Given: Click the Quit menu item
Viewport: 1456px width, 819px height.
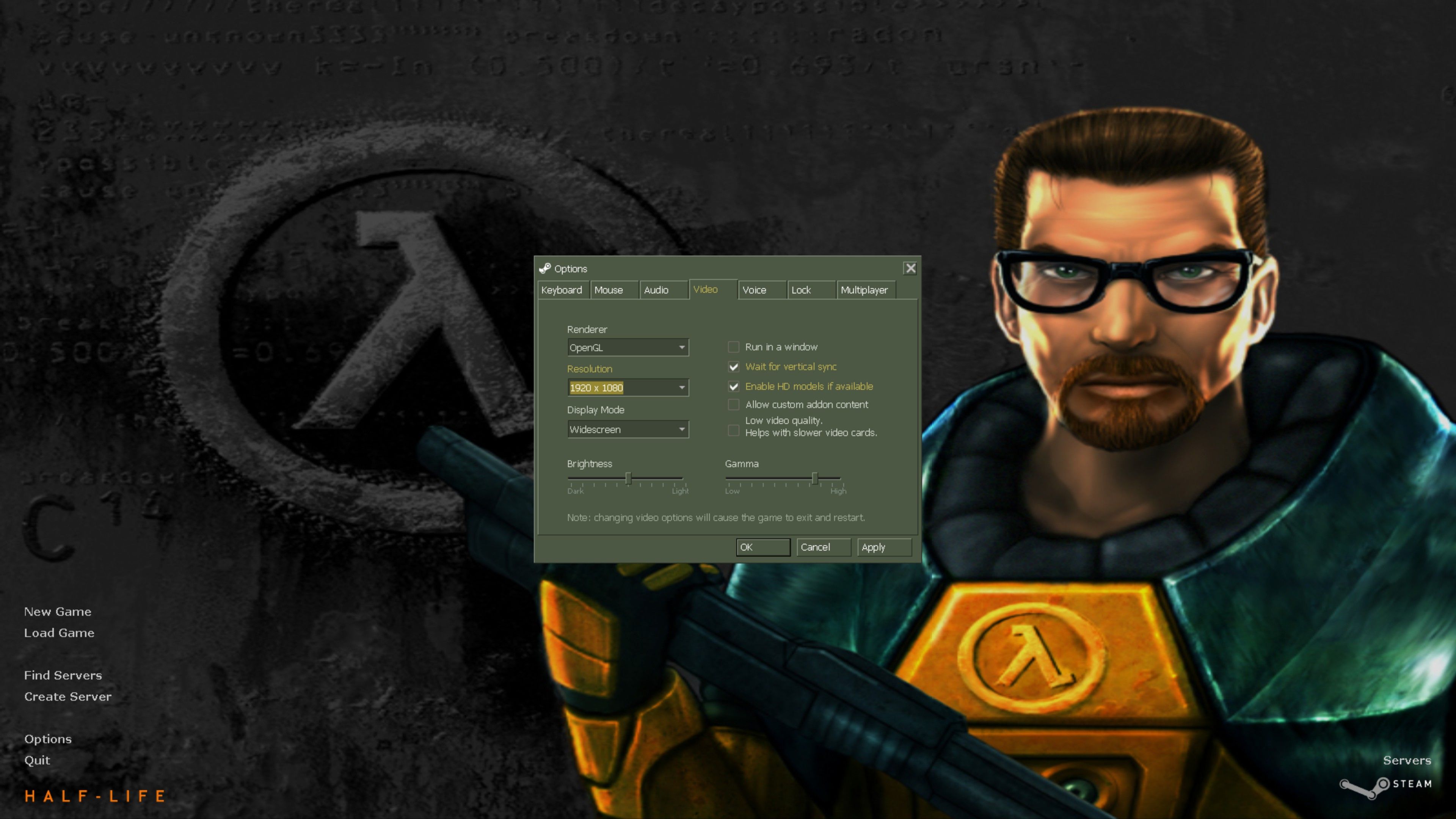Looking at the screenshot, I should (x=37, y=759).
